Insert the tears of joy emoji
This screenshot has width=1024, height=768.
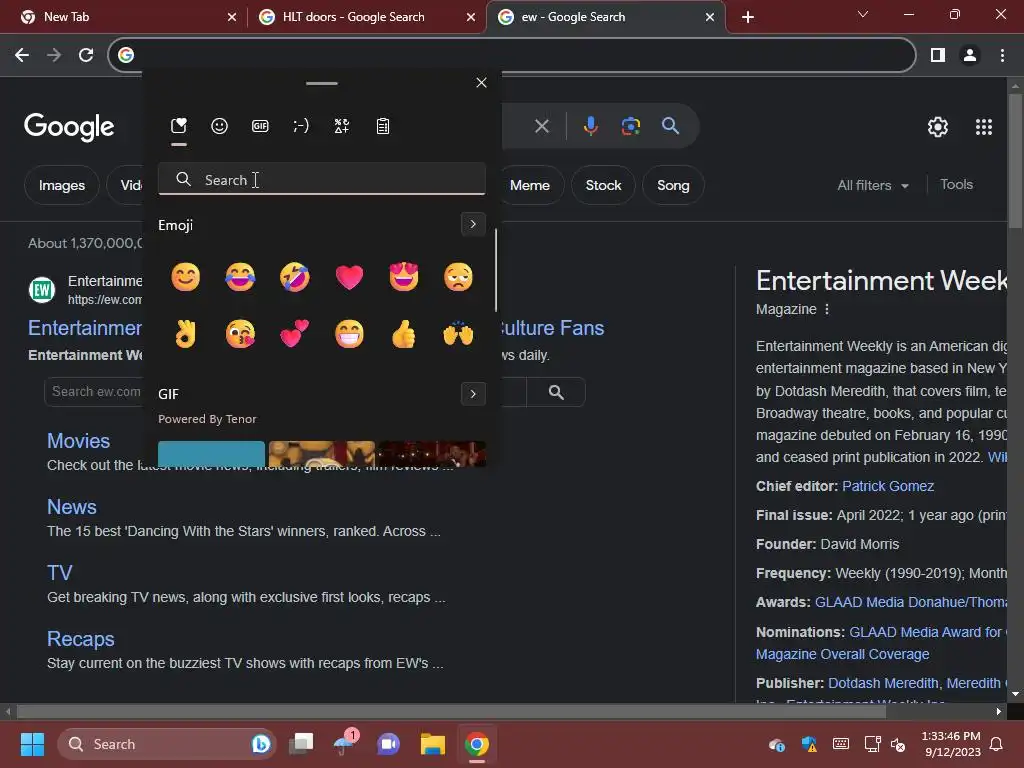240,277
